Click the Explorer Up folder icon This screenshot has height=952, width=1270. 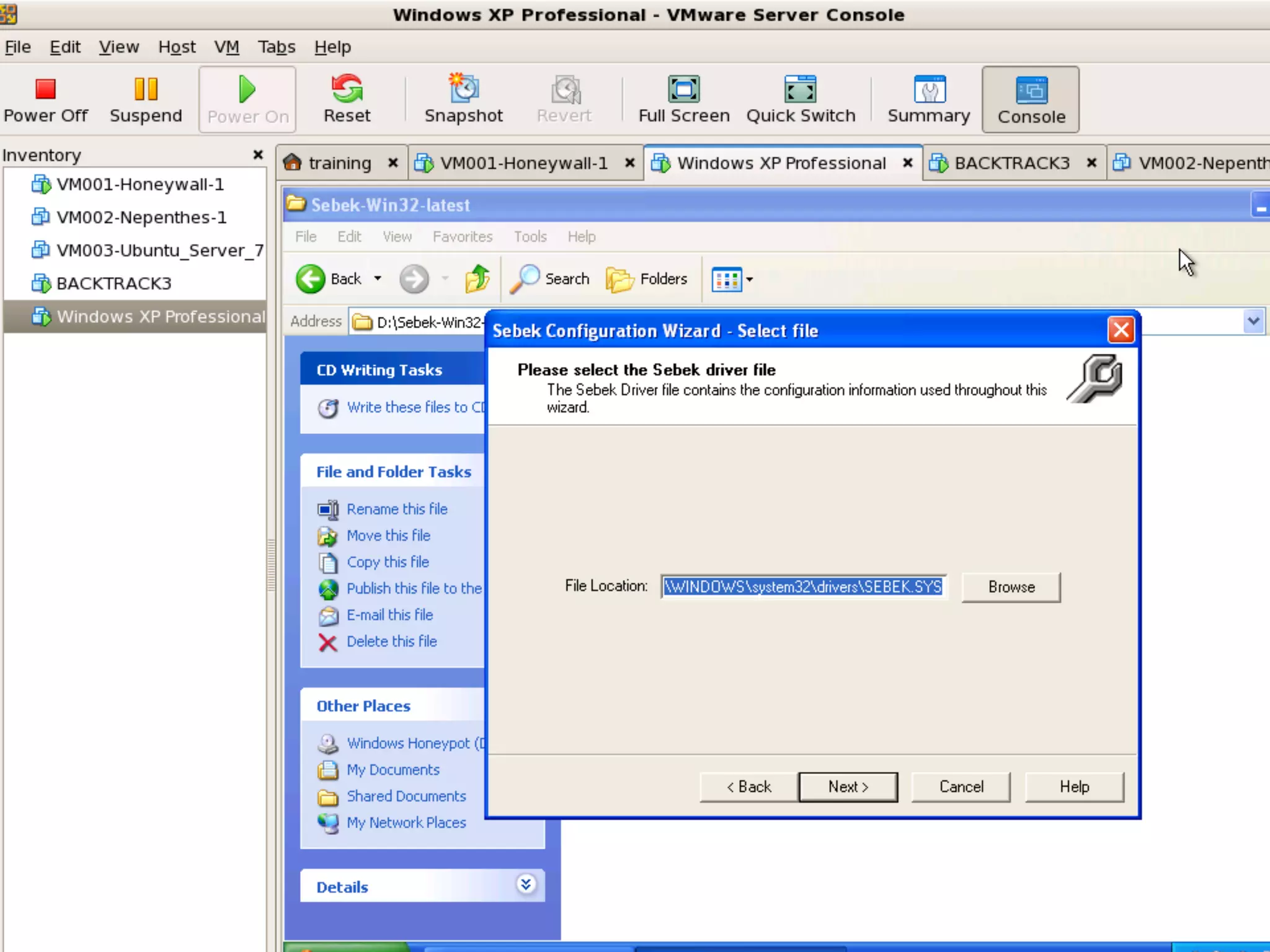(x=477, y=279)
